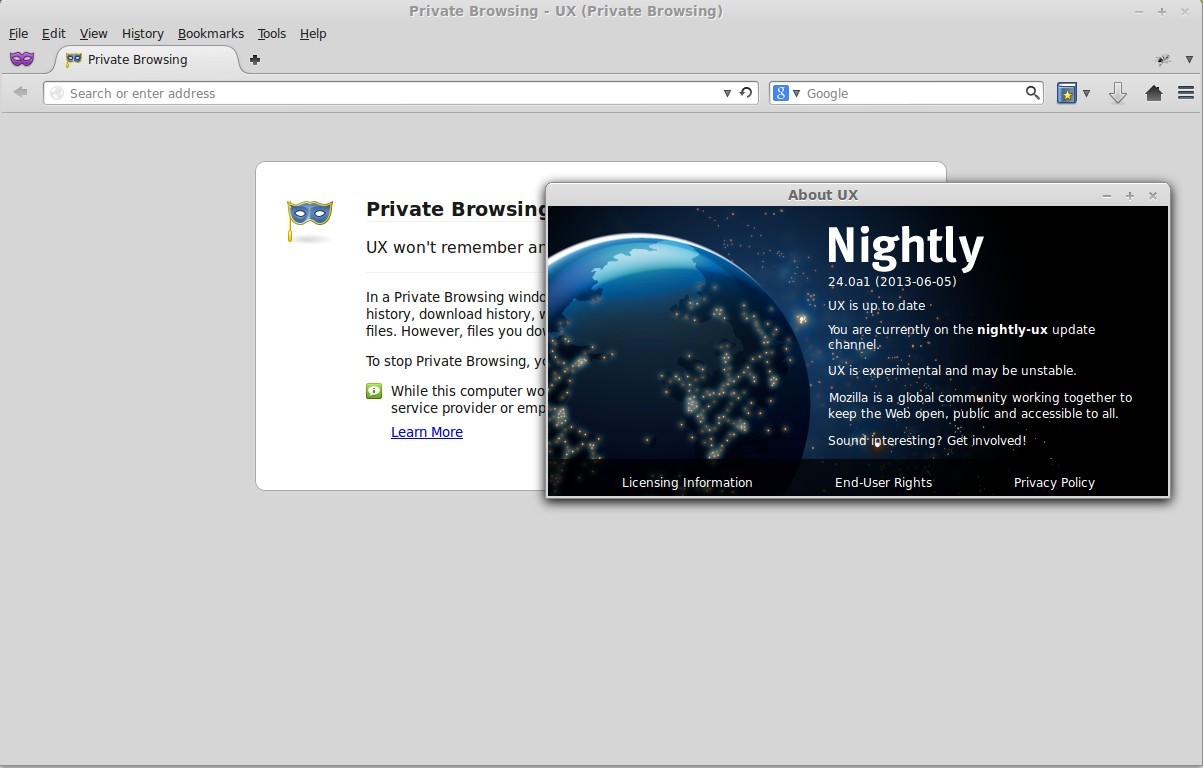Click the large mask icon on the page
Screen dimensions: 1203x768
point(310,219)
